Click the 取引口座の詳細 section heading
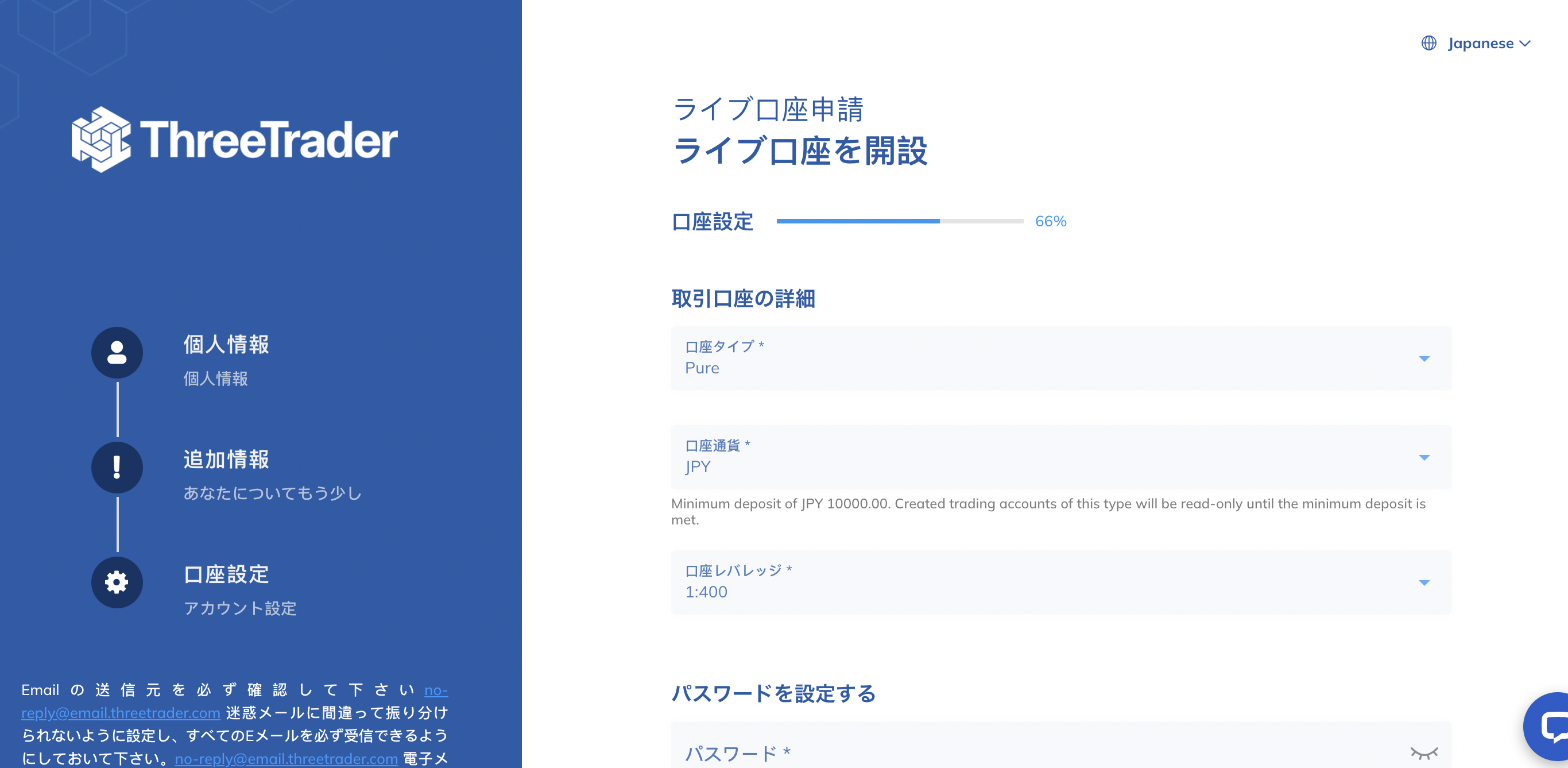 click(x=743, y=299)
